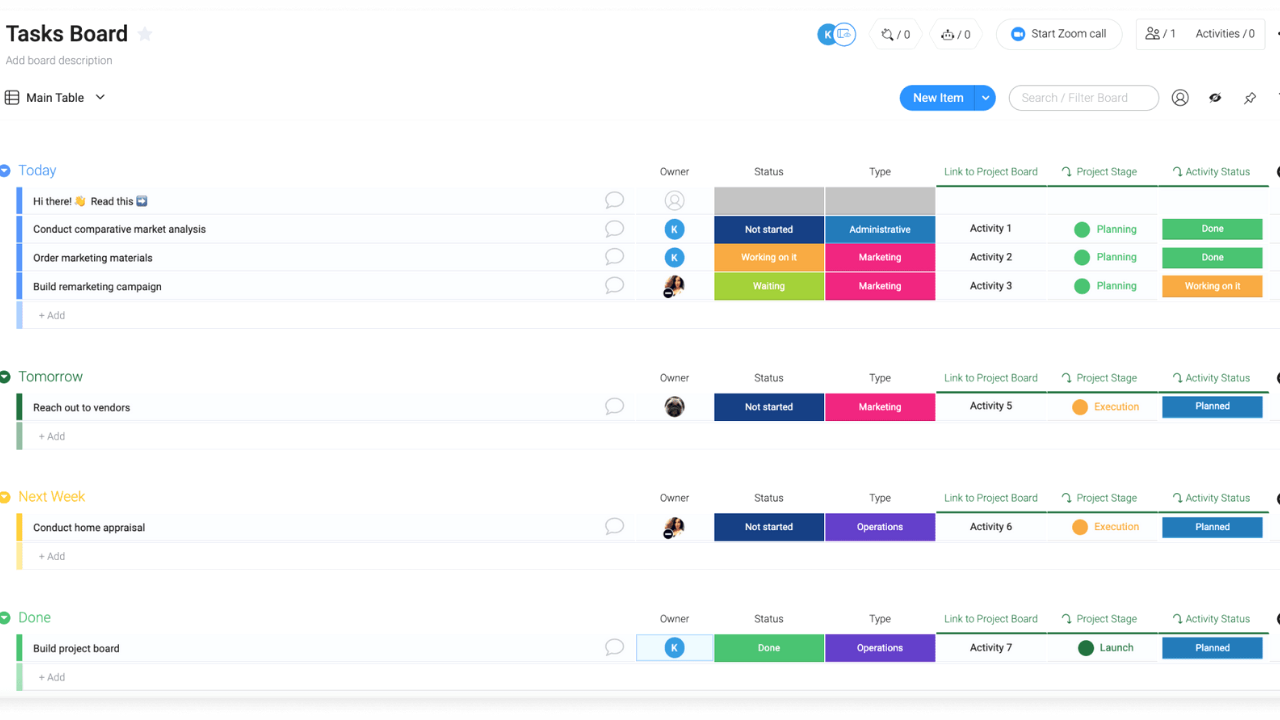Screen dimensions: 1280x720
Task: Open the New Item dropdown arrow
Action: 986,98
